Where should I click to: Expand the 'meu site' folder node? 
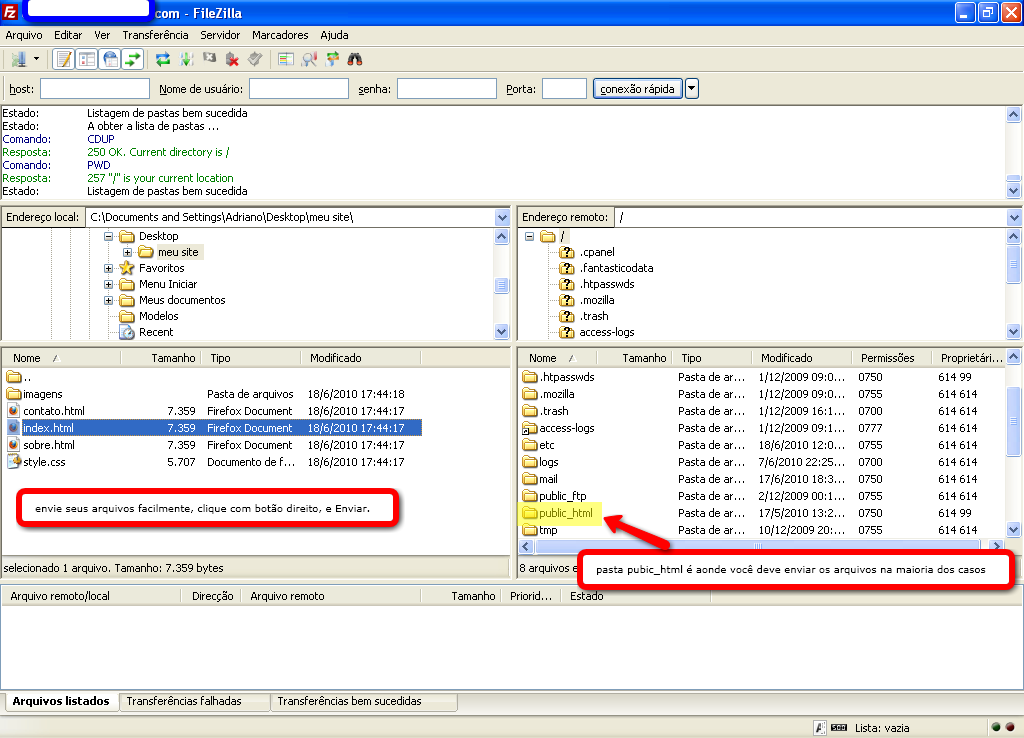(127, 252)
